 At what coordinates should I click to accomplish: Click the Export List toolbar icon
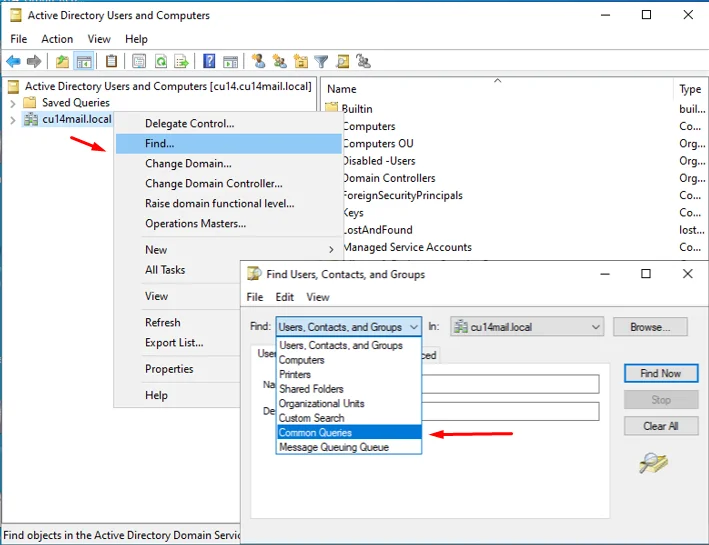181,61
